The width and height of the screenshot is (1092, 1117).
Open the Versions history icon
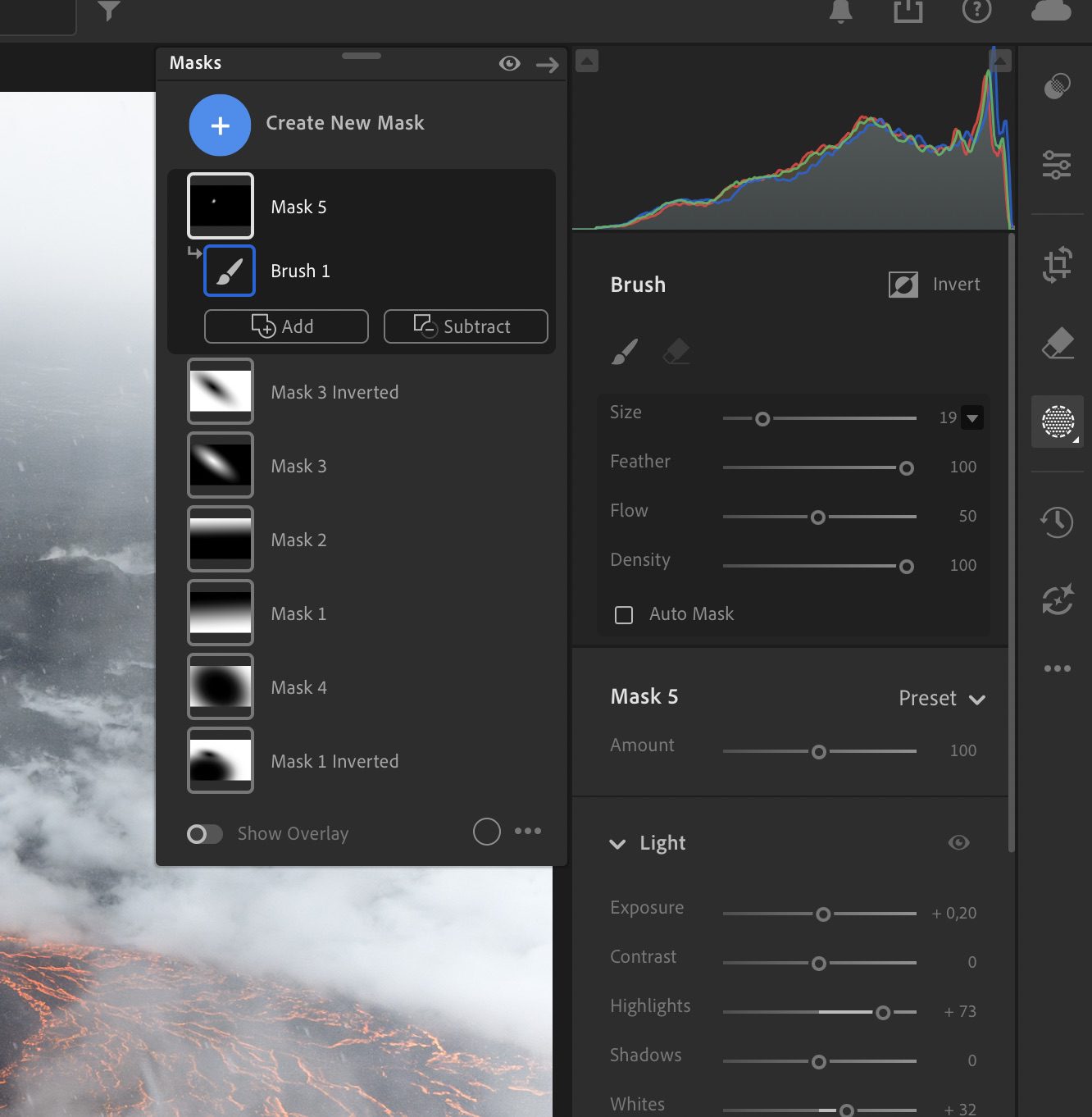1057,522
